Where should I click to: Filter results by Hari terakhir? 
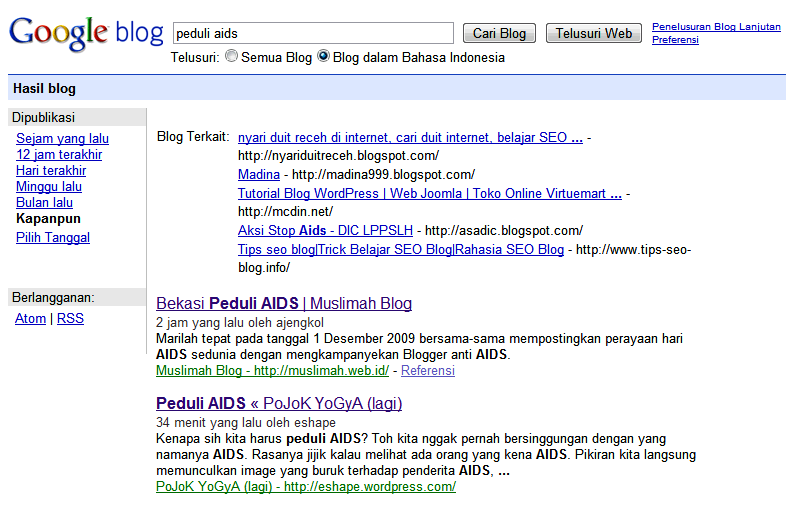click(51, 171)
